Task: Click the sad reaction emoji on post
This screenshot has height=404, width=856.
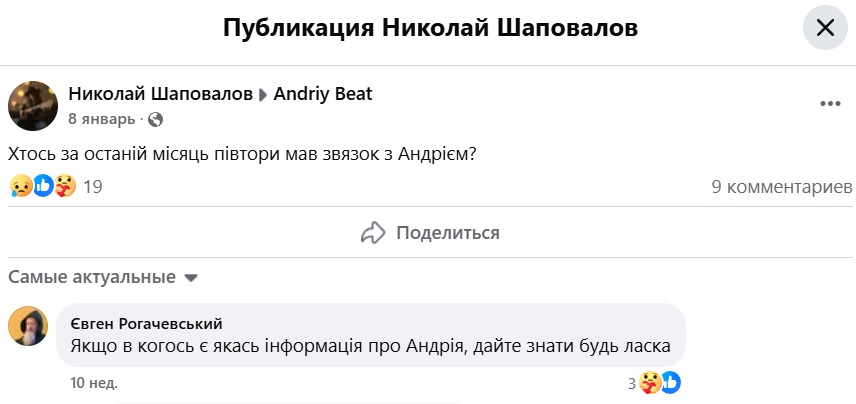Action: 20,186
